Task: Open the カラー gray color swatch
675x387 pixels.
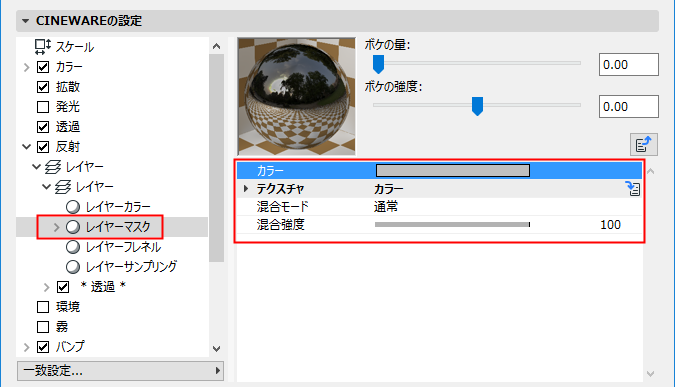Action: click(x=453, y=170)
